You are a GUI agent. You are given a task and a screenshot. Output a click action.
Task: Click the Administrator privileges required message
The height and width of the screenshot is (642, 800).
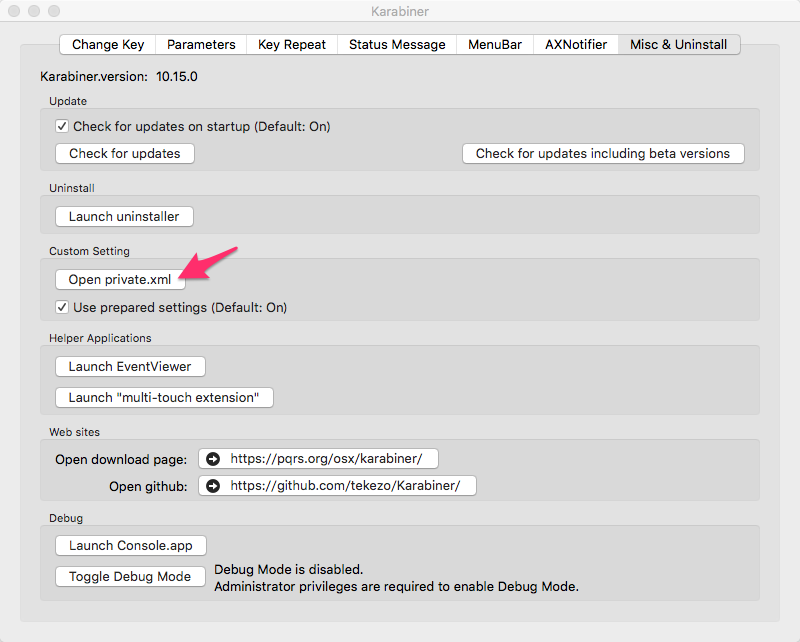tap(396, 587)
